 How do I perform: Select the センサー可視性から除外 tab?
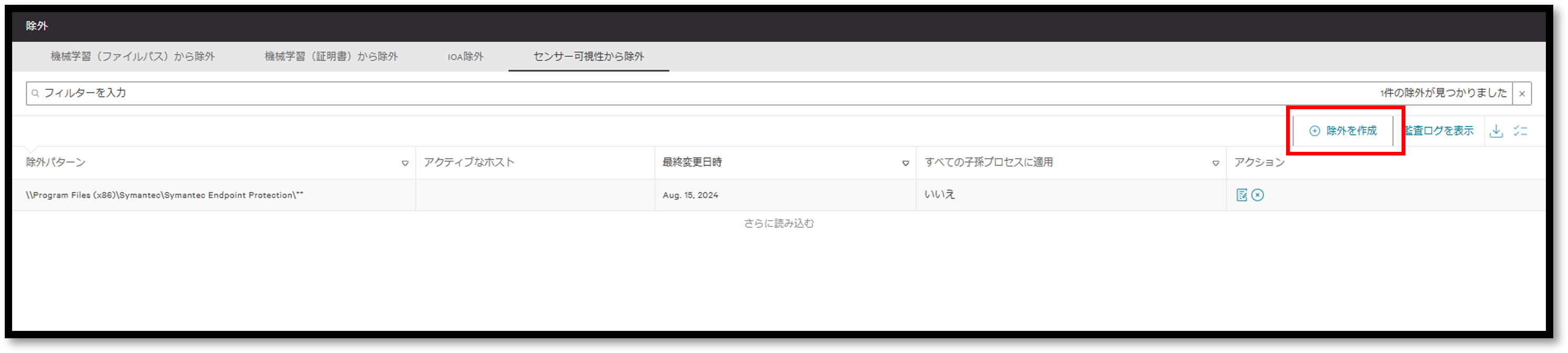588,57
